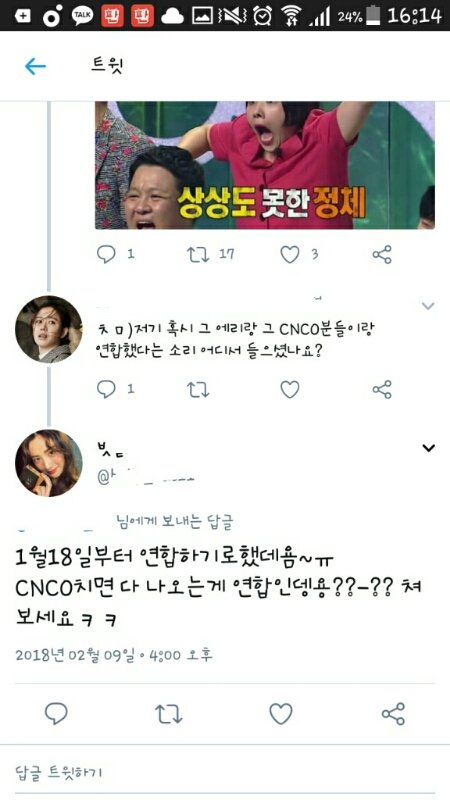Tap the back arrow beside 트윗

[35, 66]
